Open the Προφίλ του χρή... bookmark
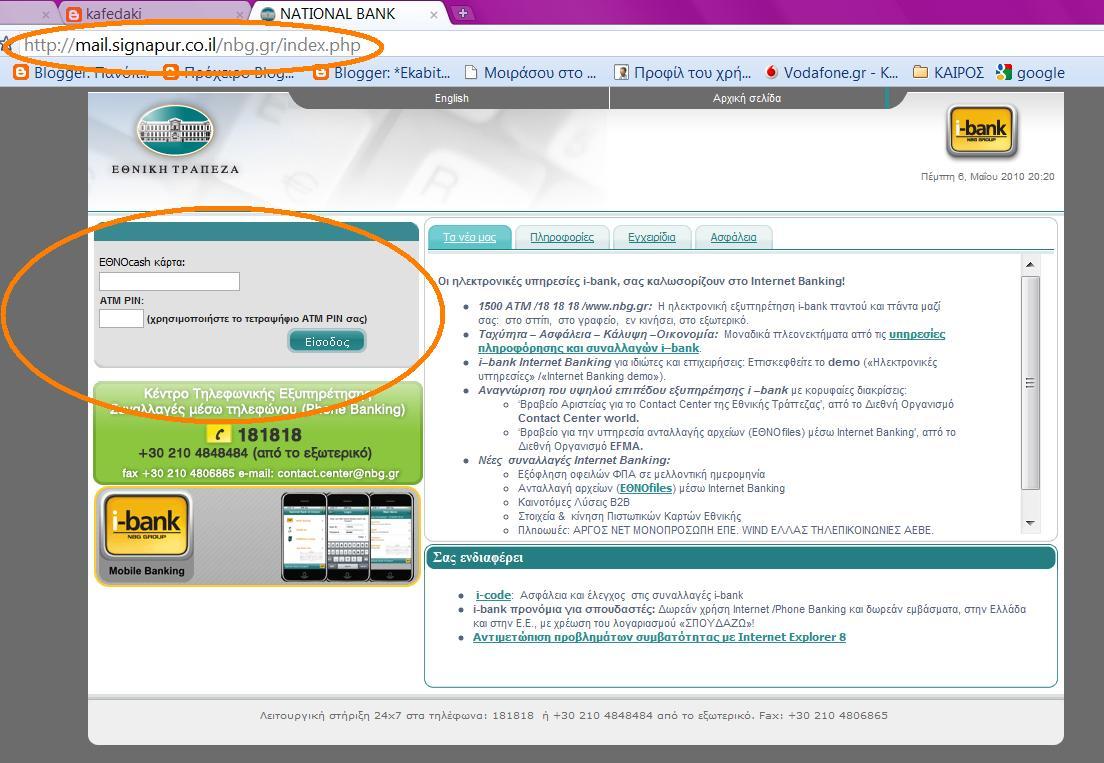This screenshot has height=763, width=1104. coord(683,72)
